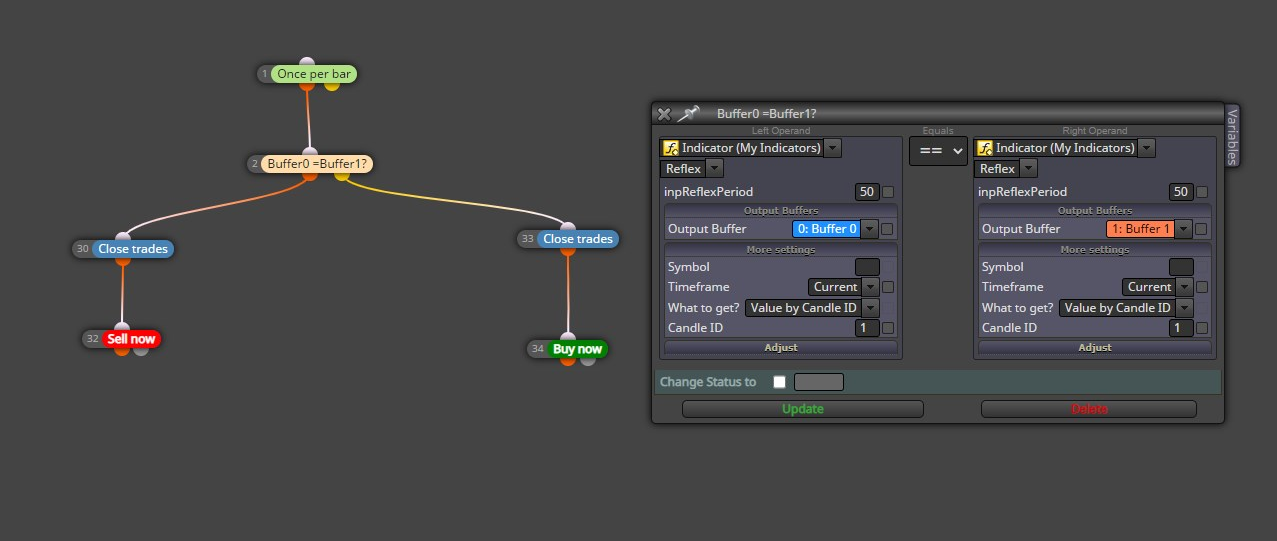This screenshot has width=1277, height=541.
Task: Click right inpReflexPeriod value field
Action: (1181, 192)
